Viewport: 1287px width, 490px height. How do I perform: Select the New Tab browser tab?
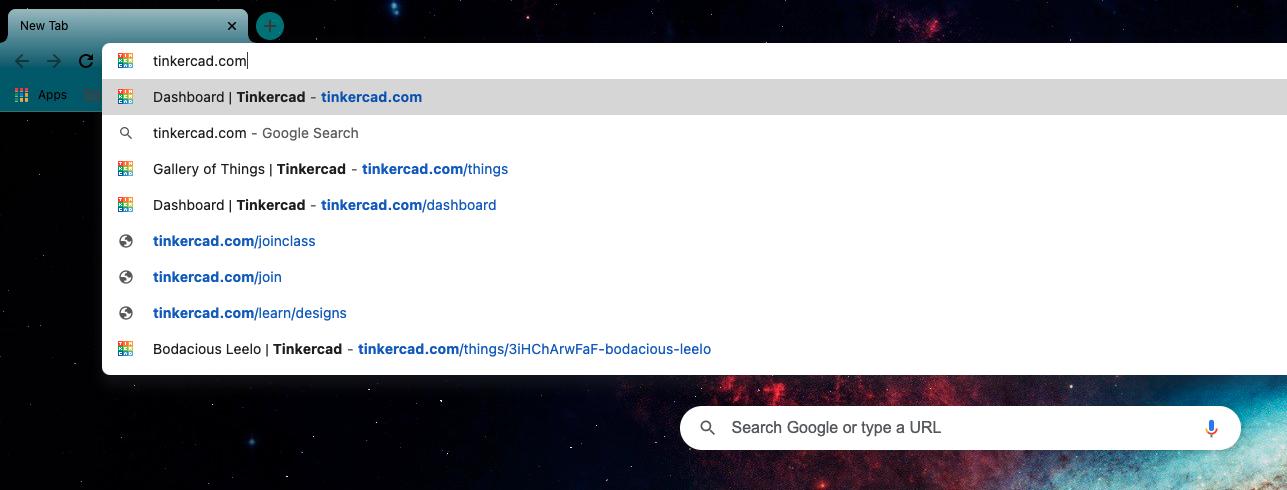click(x=128, y=26)
